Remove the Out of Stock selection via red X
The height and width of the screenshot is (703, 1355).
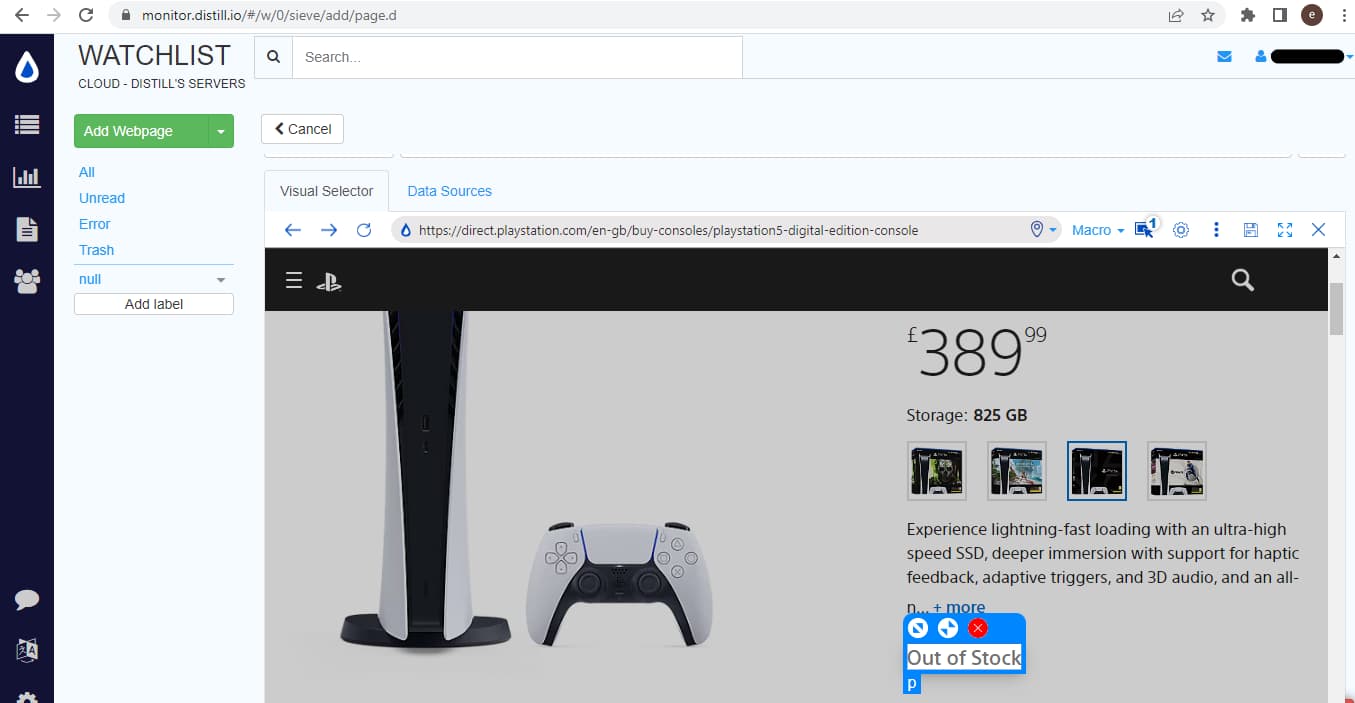pyautogui.click(x=977, y=628)
